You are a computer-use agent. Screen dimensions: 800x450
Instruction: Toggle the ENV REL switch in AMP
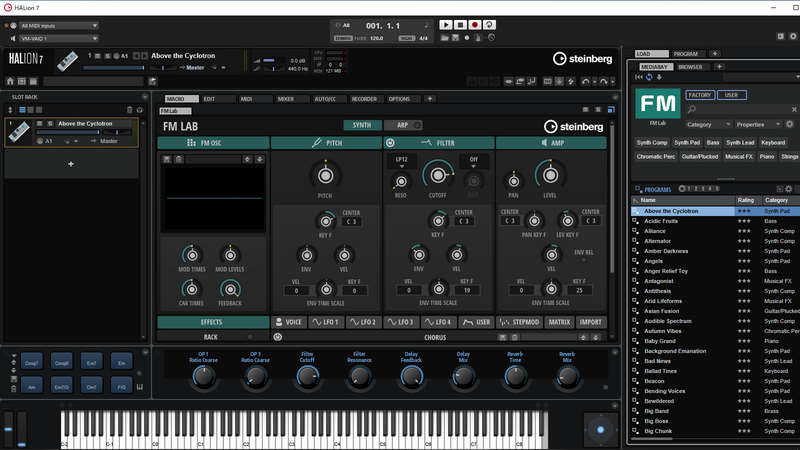[x=584, y=260]
